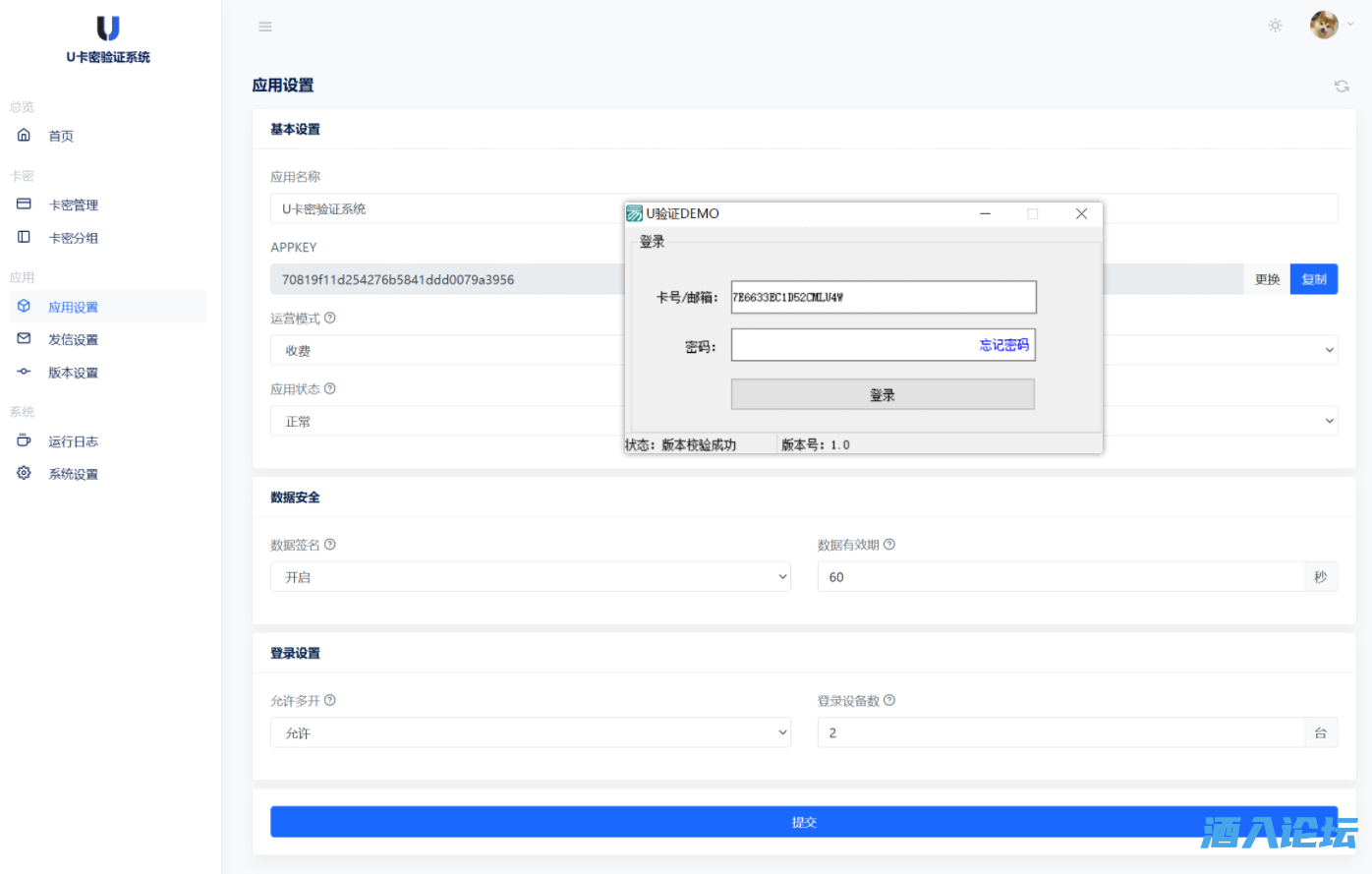Image resolution: width=1372 pixels, height=874 pixels.
Task: Click the 忘记密码 link
Action: (x=1003, y=345)
